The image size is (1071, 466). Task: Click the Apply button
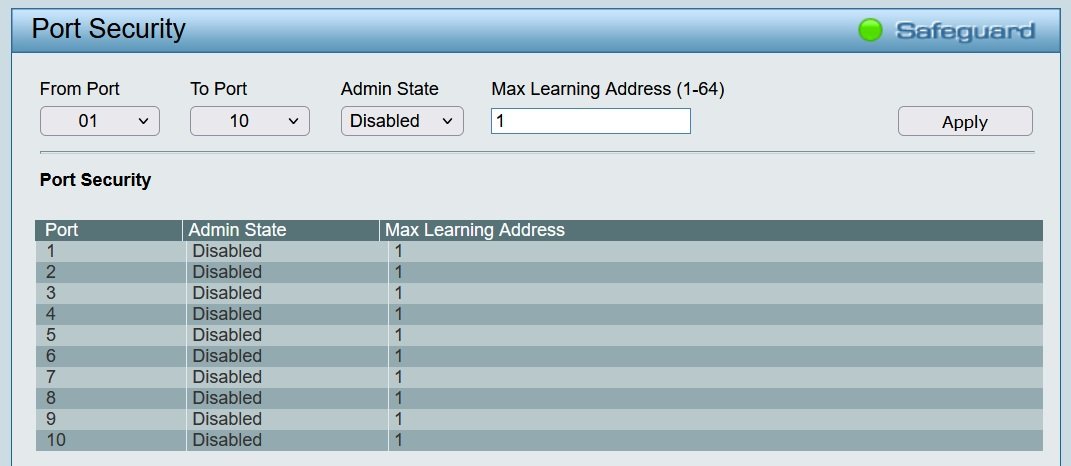[965, 122]
